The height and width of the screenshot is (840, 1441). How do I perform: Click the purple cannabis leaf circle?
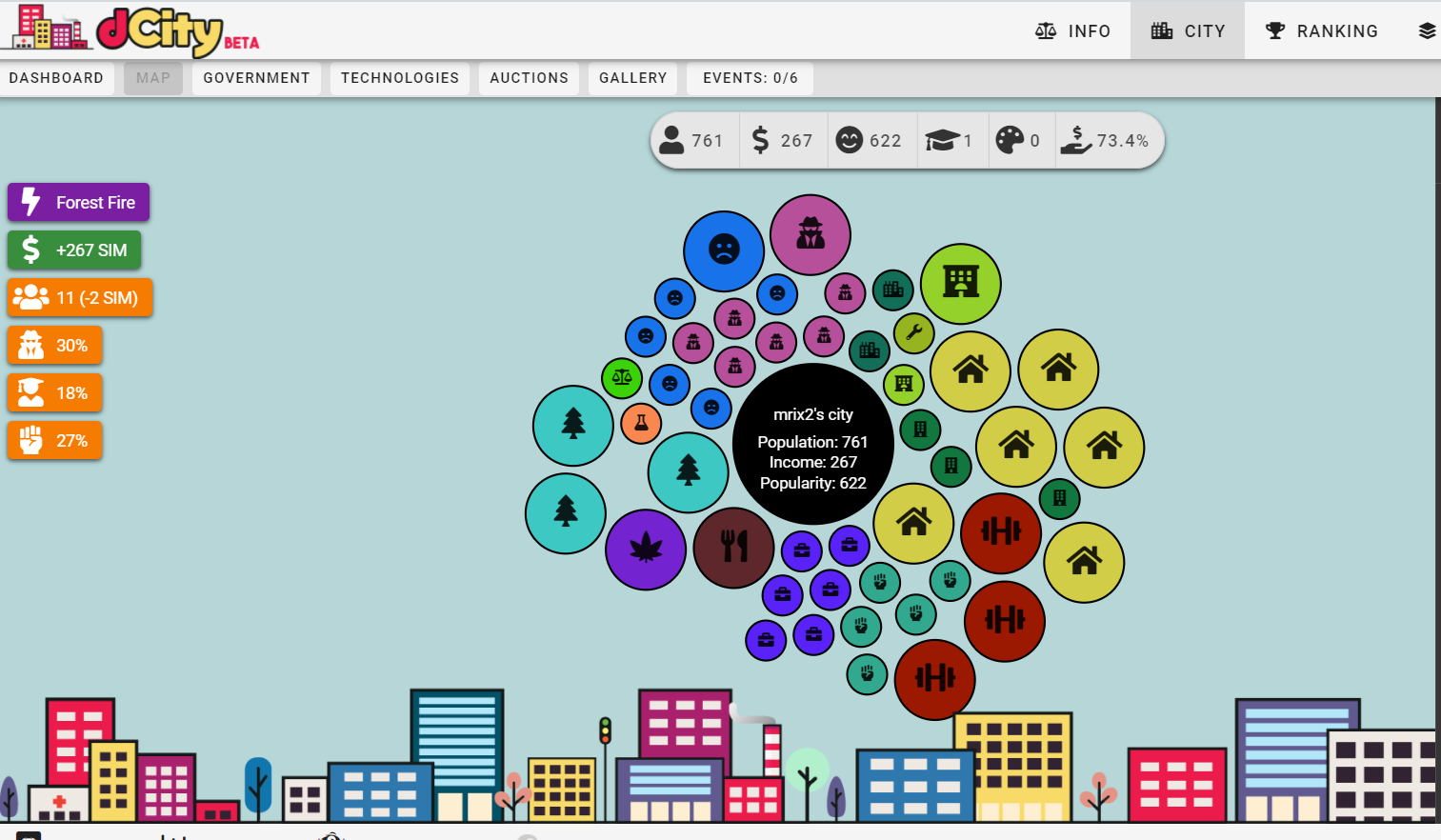(646, 550)
